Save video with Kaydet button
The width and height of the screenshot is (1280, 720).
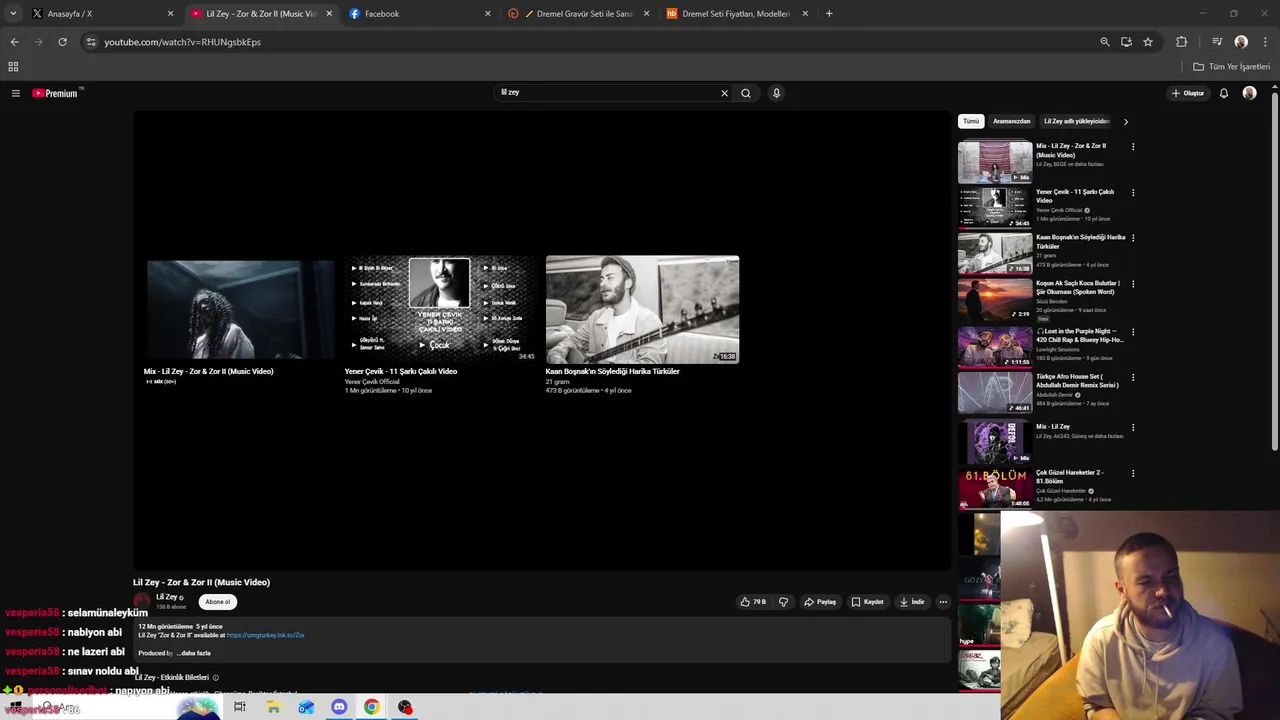(x=867, y=602)
